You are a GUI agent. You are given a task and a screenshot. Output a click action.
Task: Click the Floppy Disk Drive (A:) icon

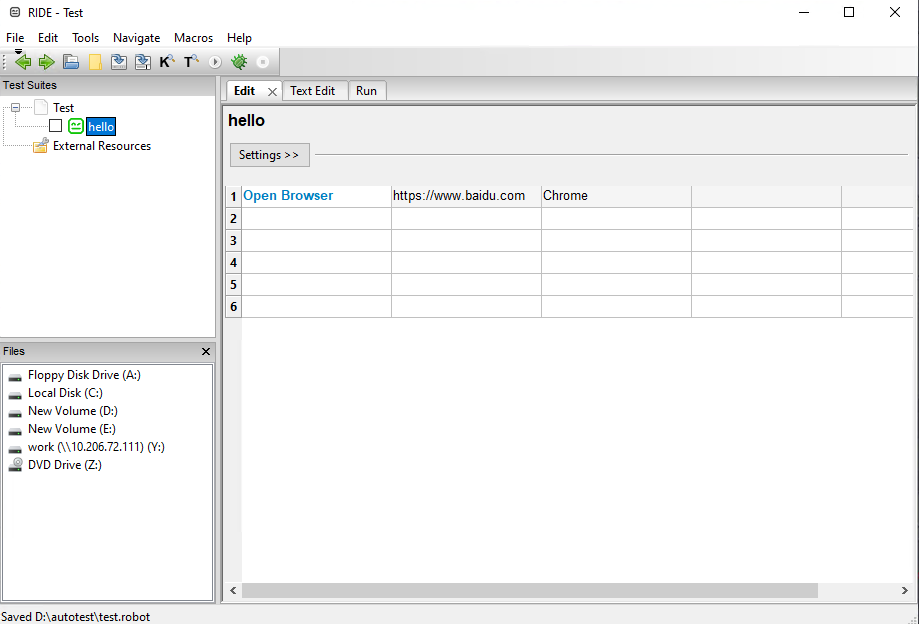coord(15,376)
